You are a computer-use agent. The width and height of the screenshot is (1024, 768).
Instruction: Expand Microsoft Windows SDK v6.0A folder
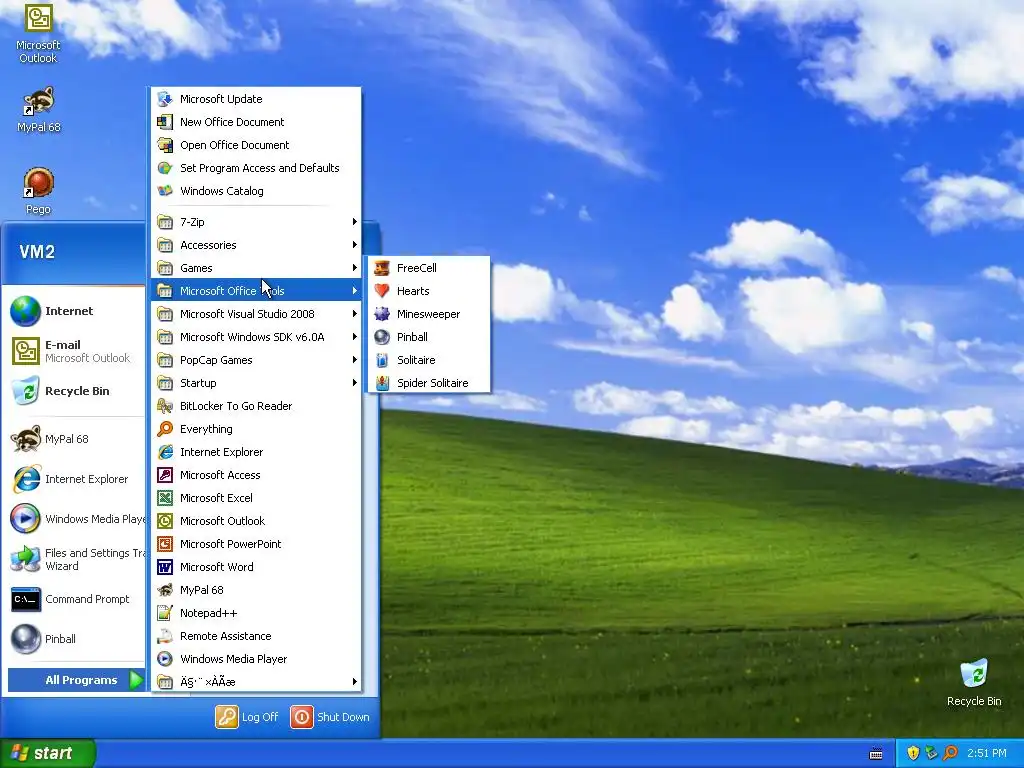coord(256,337)
